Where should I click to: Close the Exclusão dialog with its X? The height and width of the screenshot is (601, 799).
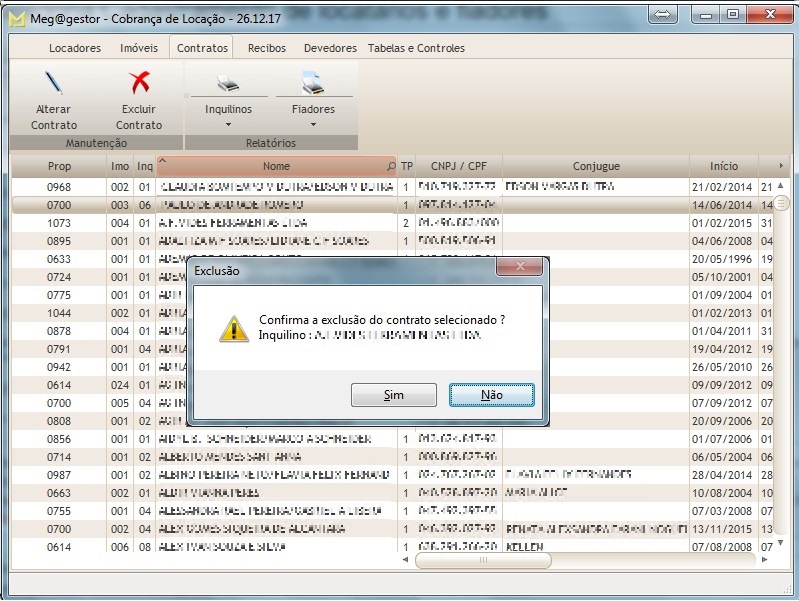[520, 266]
